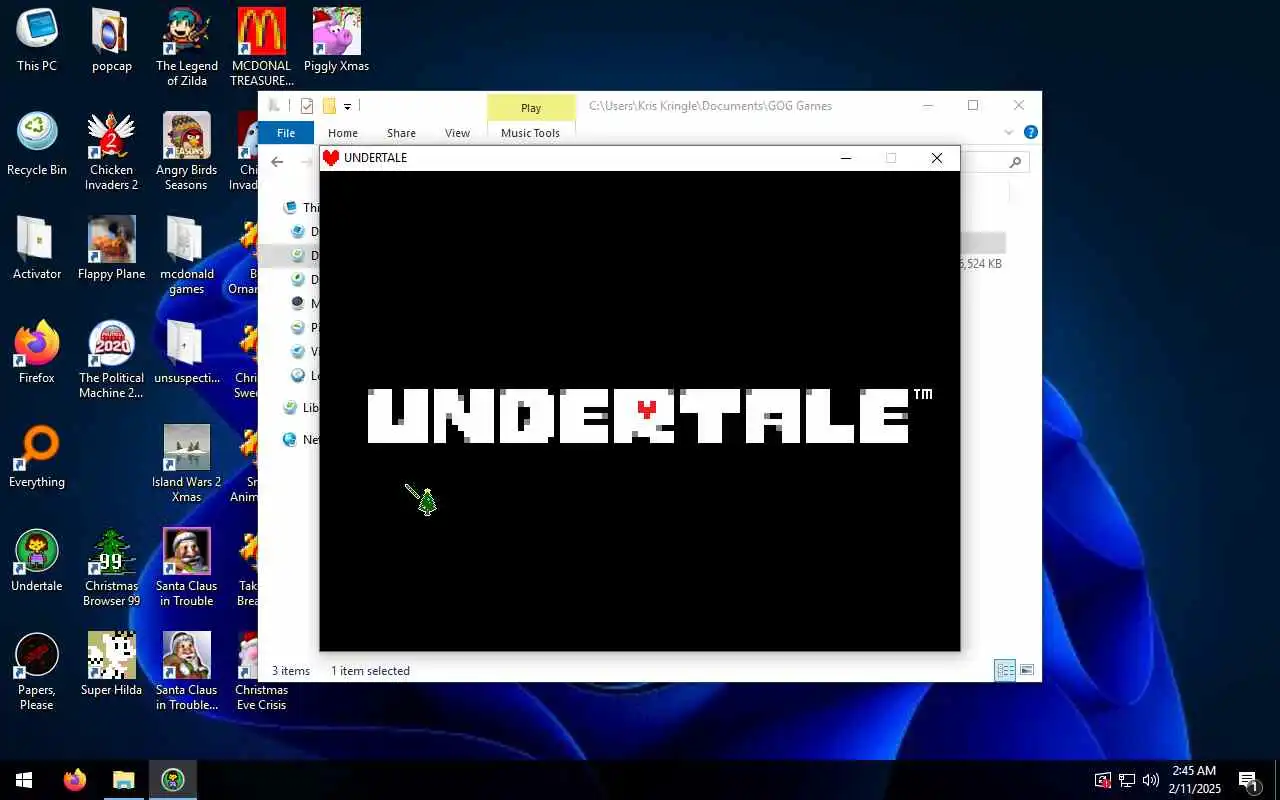Click the red alert tray icon
Viewport: 1280px width, 800px height.
tap(1103, 780)
